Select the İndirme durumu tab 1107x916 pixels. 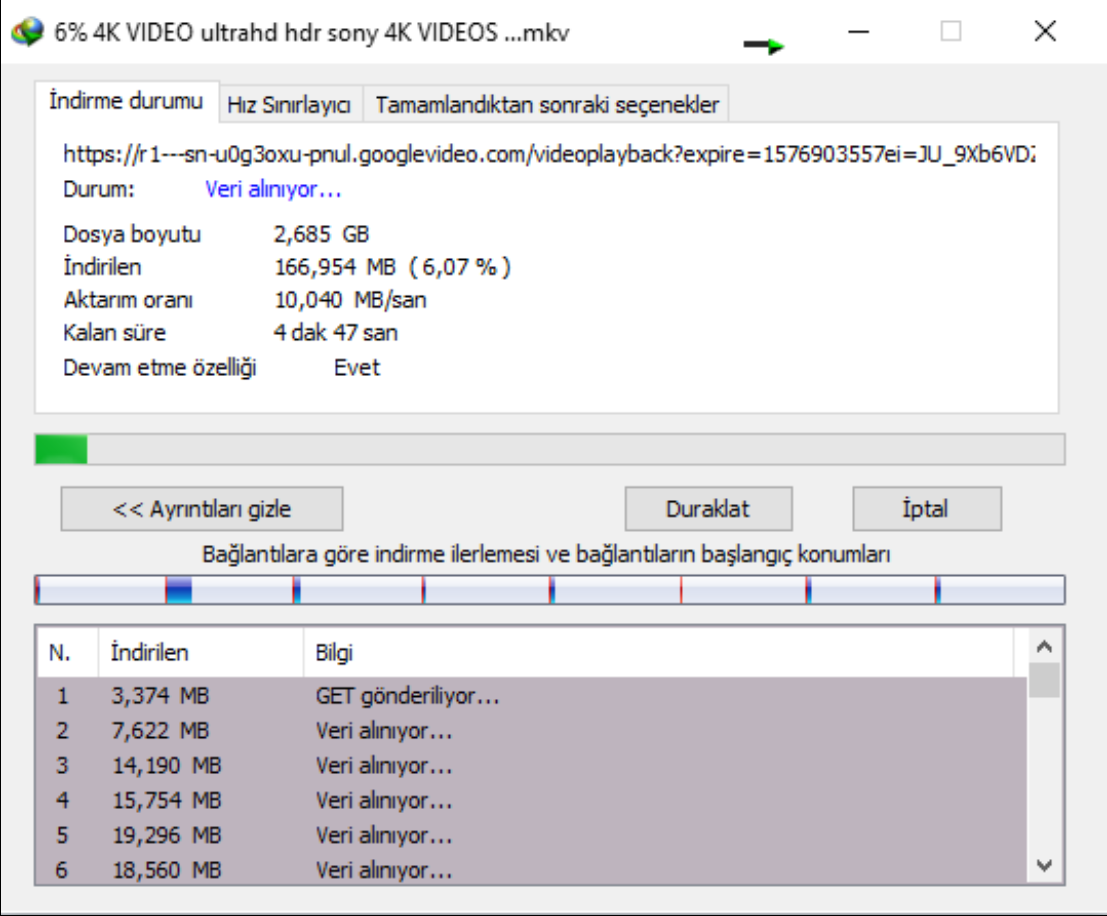126,102
